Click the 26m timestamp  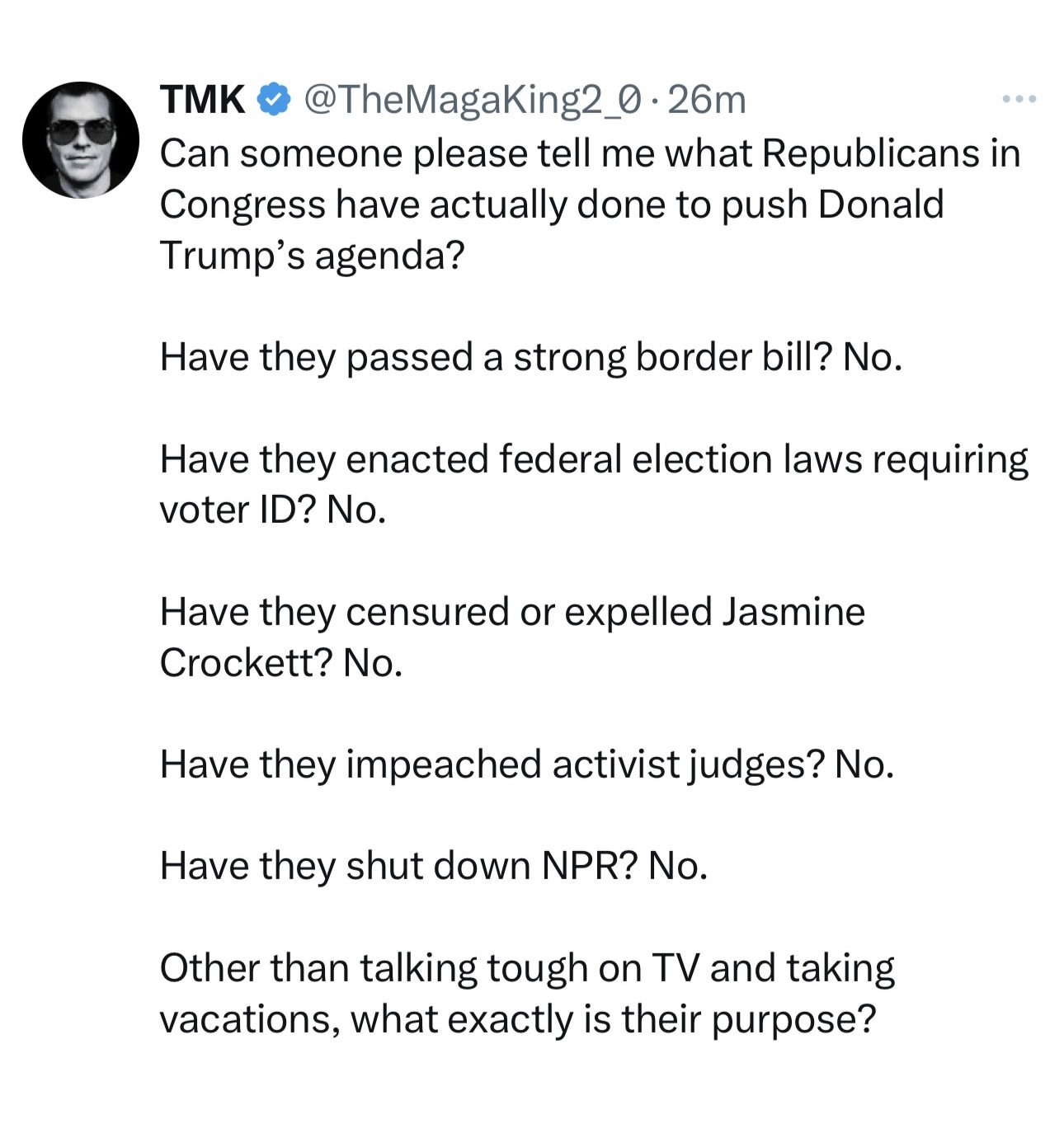[x=707, y=100]
